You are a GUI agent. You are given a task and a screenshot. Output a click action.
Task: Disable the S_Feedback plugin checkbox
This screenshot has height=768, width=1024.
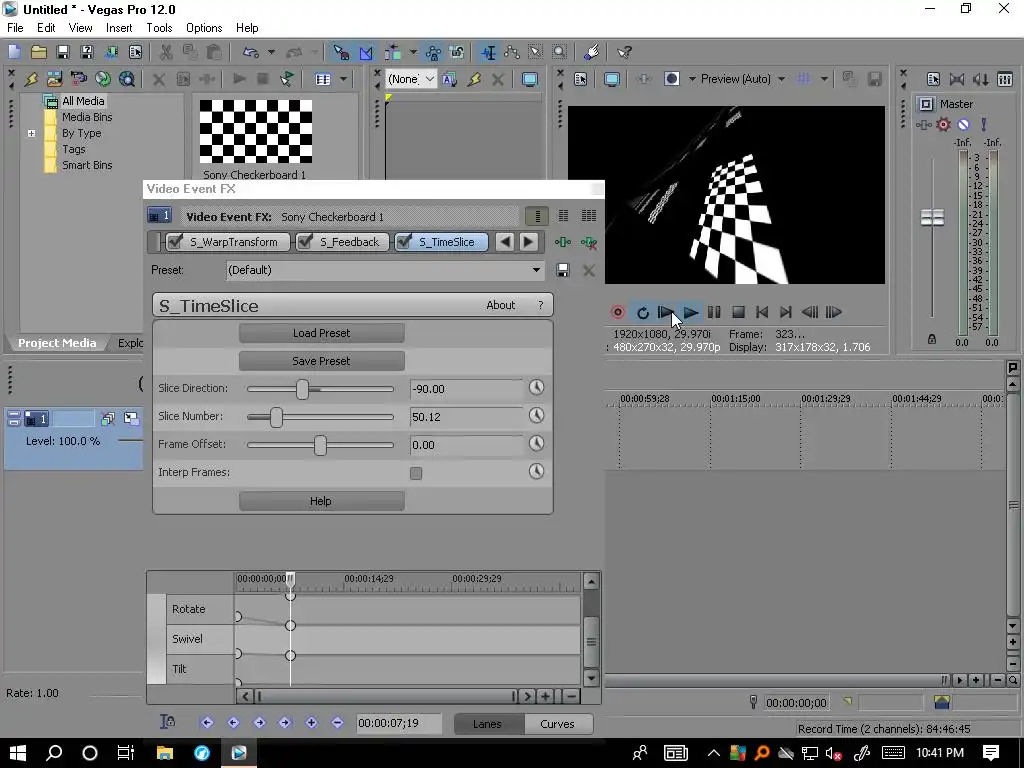(x=304, y=242)
